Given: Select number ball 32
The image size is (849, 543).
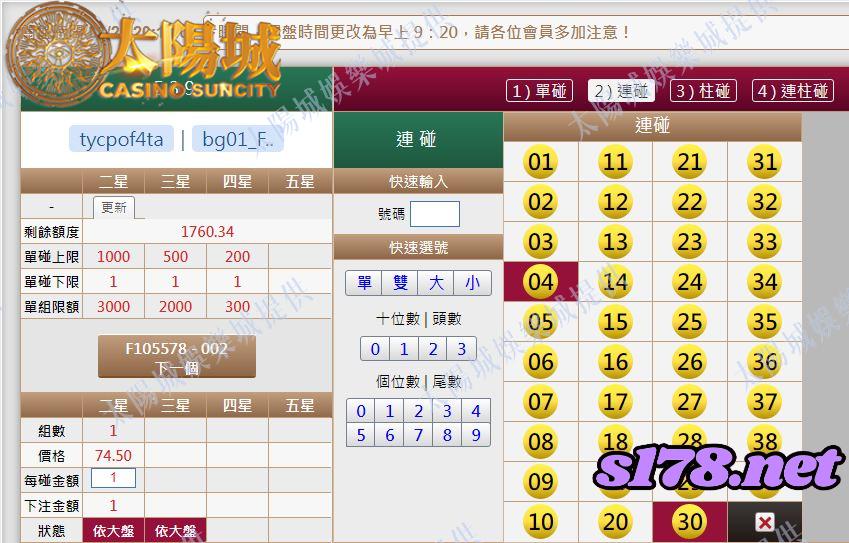Looking at the screenshot, I should click(x=765, y=202).
